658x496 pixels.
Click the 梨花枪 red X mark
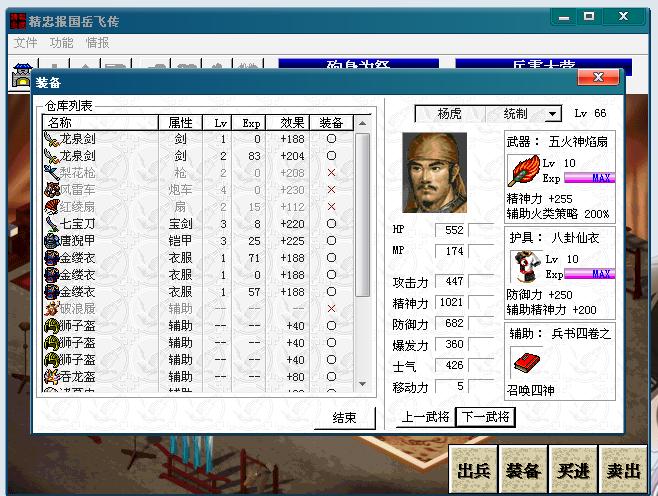pyautogui.click(x=331, y=172)
